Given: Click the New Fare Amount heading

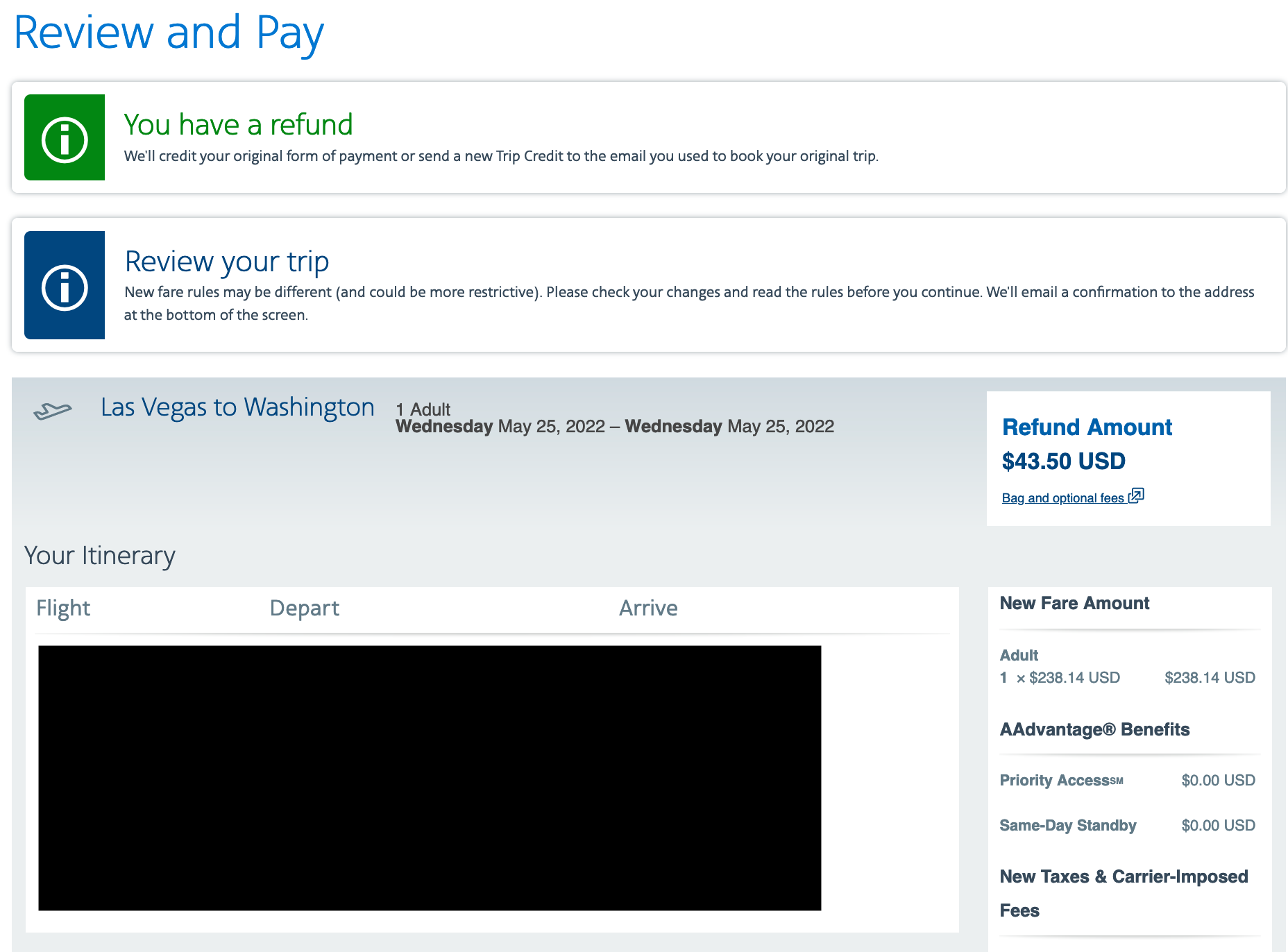Looking at the screenshot, I should point(1074,604).
